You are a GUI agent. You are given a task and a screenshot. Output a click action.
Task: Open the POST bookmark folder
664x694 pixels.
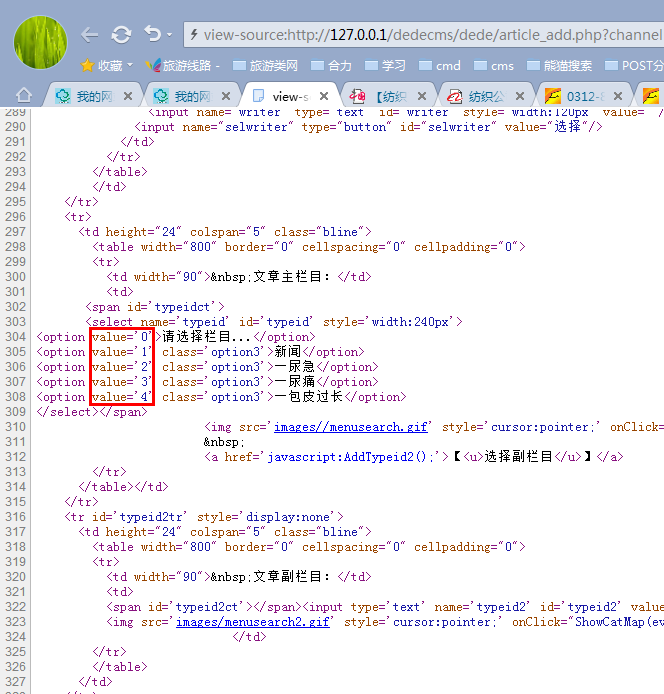[x=634, y=66]
